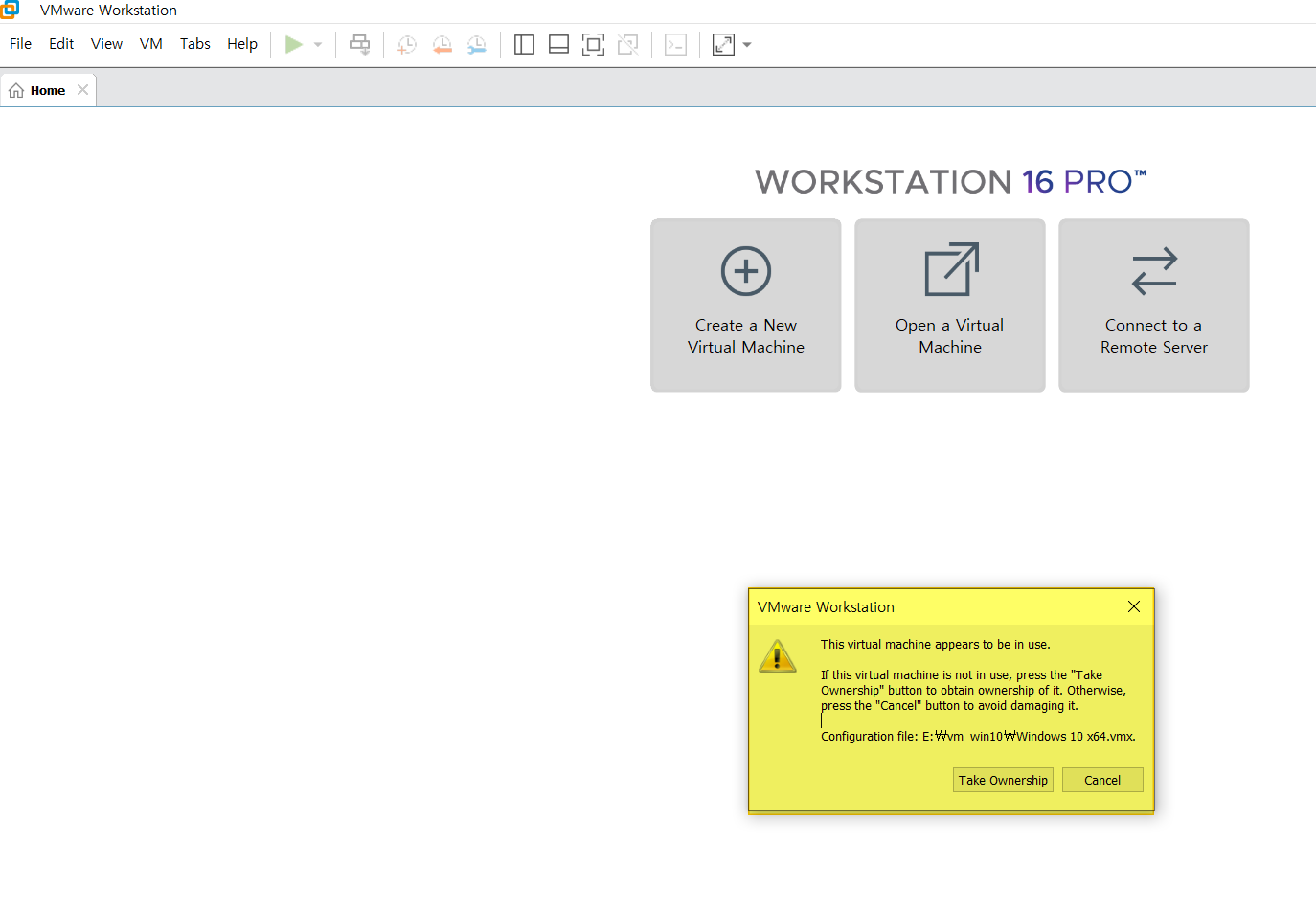Click the Take Ownership button
Viewport: 1316px width, 913px height.
pos(1003,780)
